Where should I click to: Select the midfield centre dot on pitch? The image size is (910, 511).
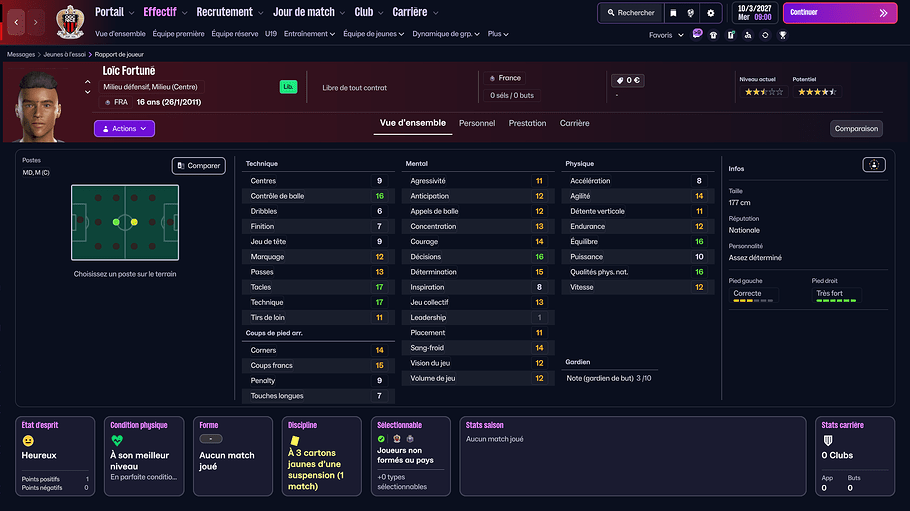pos(134,222)
